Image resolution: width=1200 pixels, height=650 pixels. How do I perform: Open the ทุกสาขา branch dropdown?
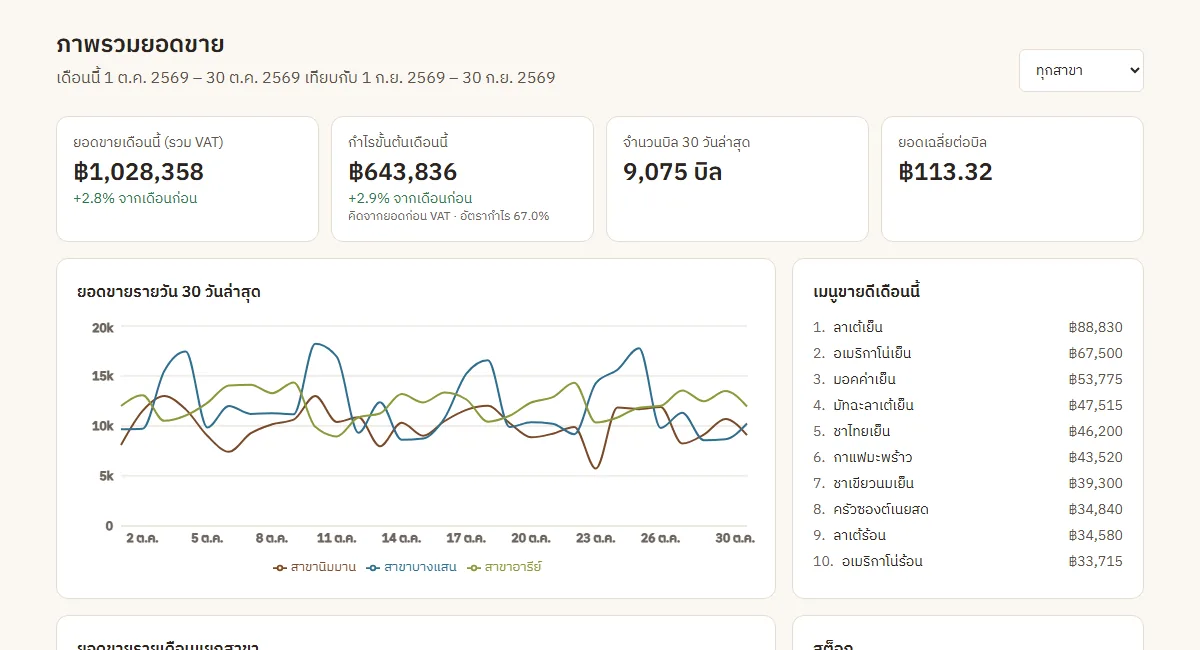tap(1081, 70)
